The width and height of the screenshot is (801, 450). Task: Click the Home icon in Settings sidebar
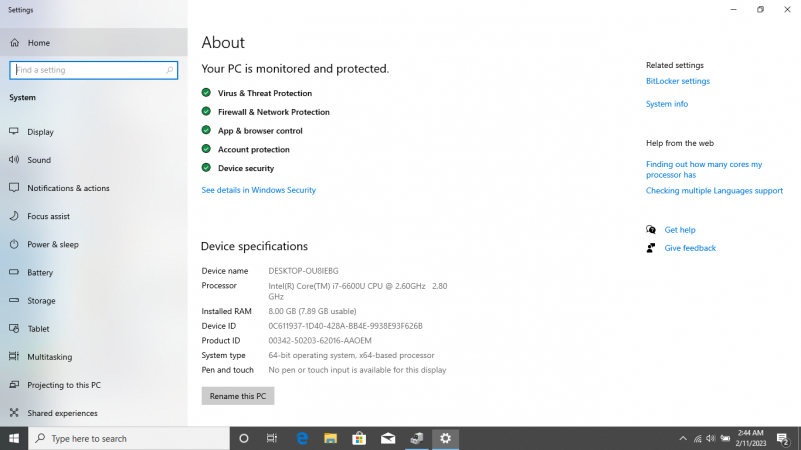click(x=14, y=43)
